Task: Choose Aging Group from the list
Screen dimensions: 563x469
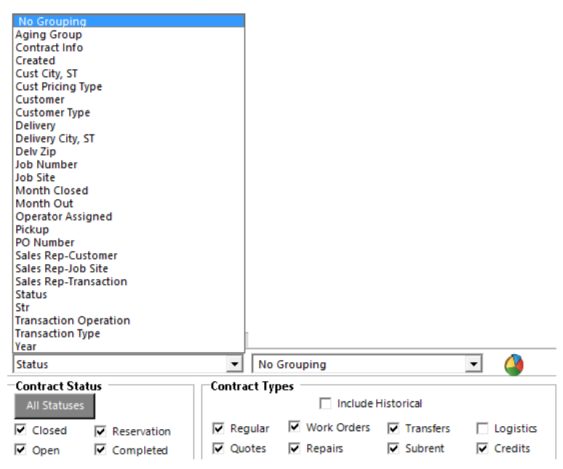Action: coord(129,34)
